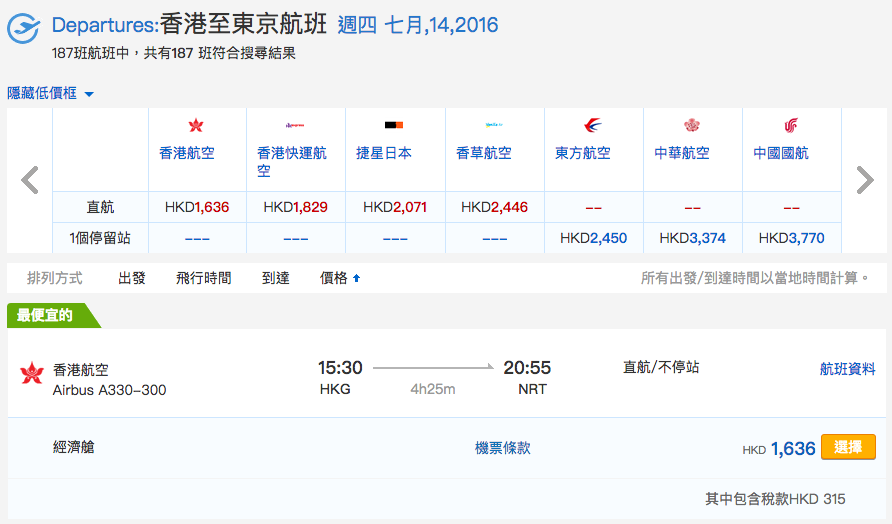Click the 1個停留站 row header
The width and height of the screenshot is (892, 524).
coord(100,238)
